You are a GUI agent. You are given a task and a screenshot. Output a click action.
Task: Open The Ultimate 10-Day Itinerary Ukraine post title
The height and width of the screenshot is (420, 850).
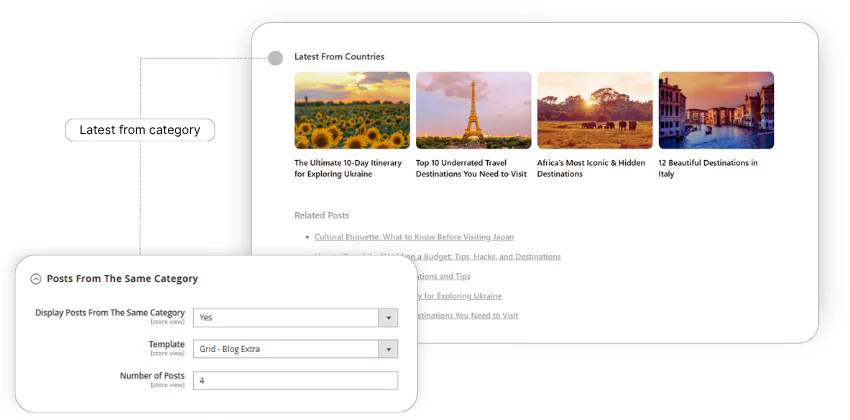348,168
